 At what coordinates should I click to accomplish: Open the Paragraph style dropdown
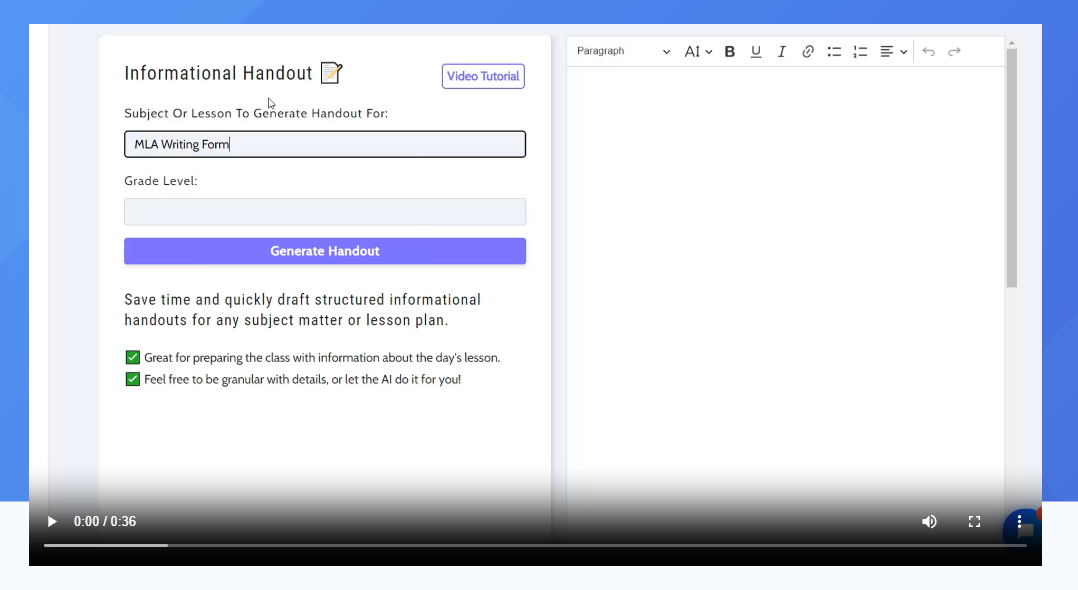click(x=623, y=52)
